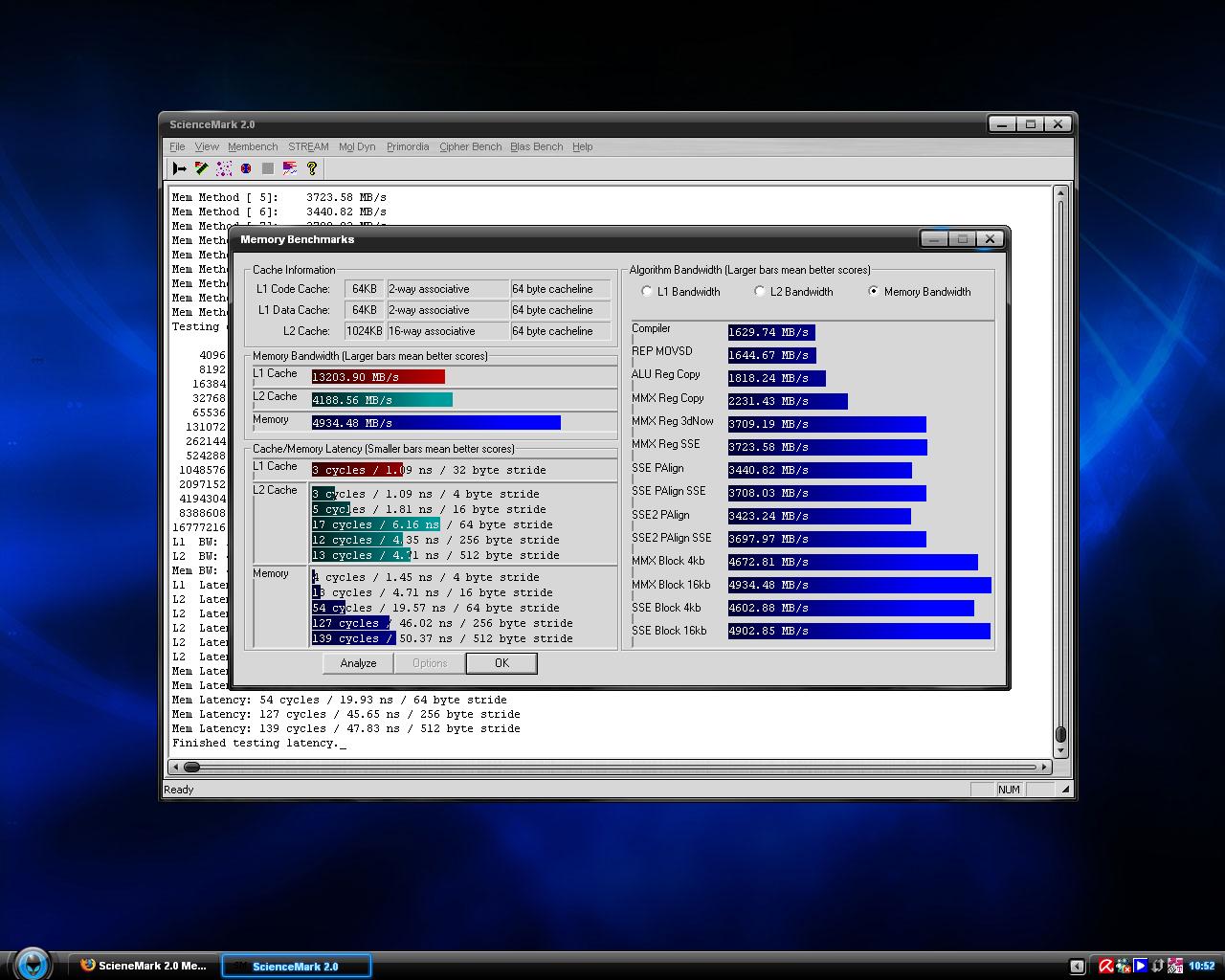This screenshot has height=980, width=1225.
Task: Open the Membench menu
Action: tap(253, 146)
